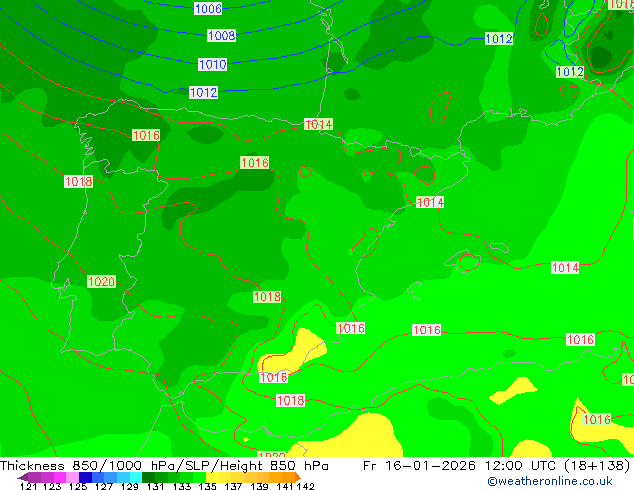
Task: Click the blue 1008 isobar label
Action: [221, 36]
